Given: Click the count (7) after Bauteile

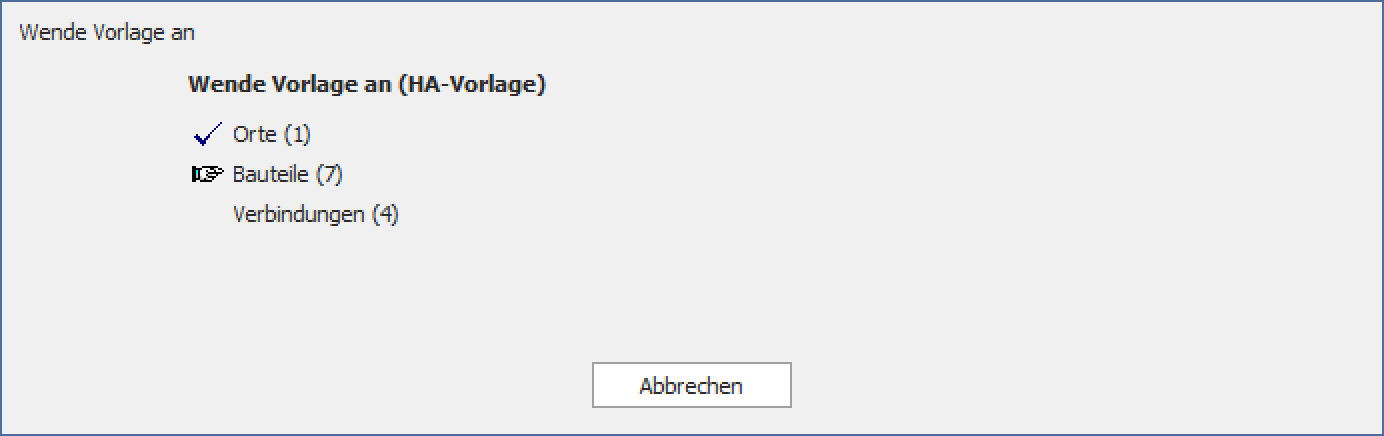Looking at the screenshot, I should point(329,175).
